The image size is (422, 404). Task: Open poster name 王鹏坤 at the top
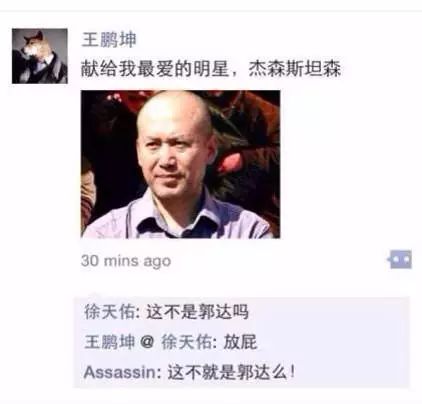pos(109,40)
